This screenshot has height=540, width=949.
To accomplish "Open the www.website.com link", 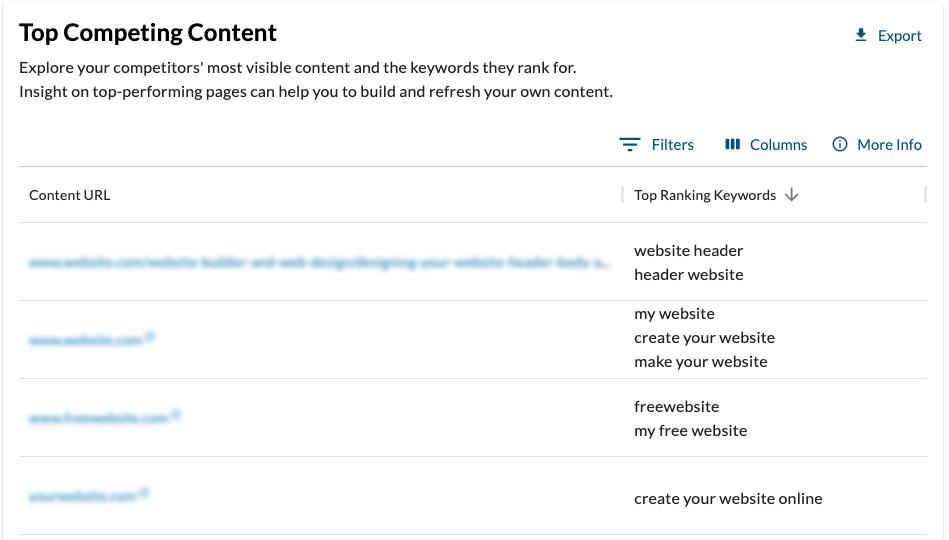I will click(x=85, y=340).
